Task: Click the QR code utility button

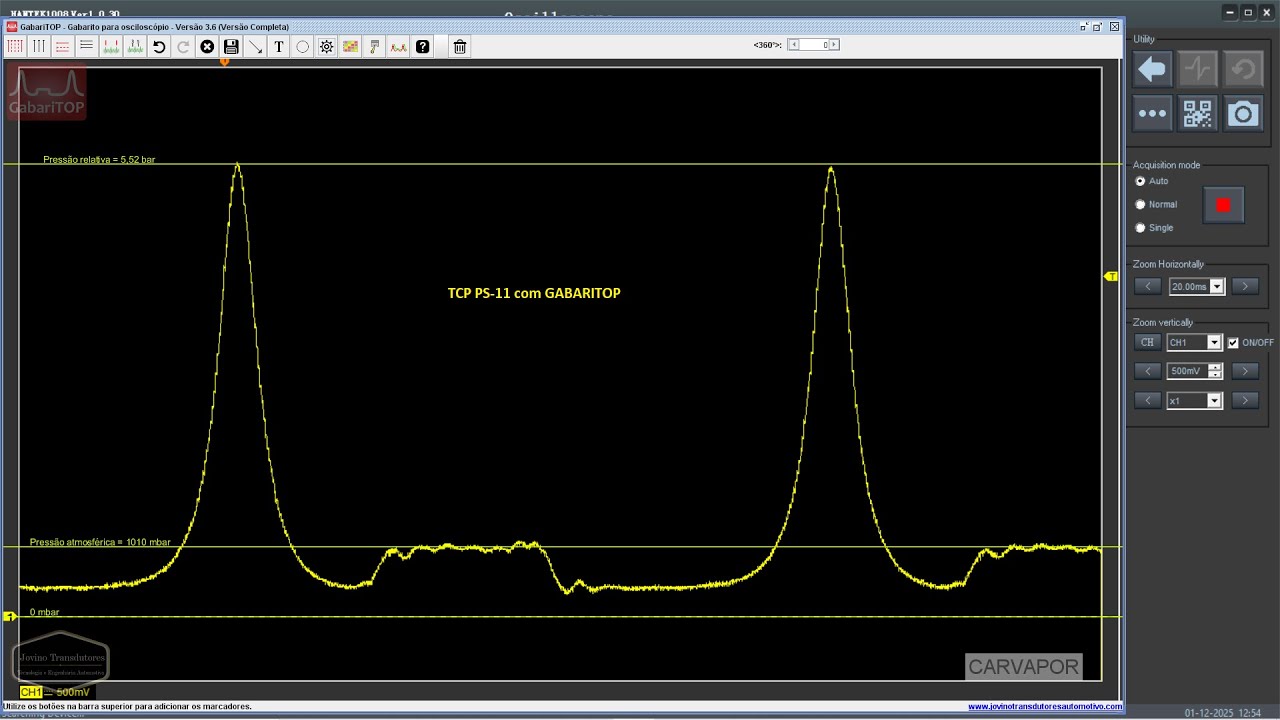Action: click(x=1197, y=113)
